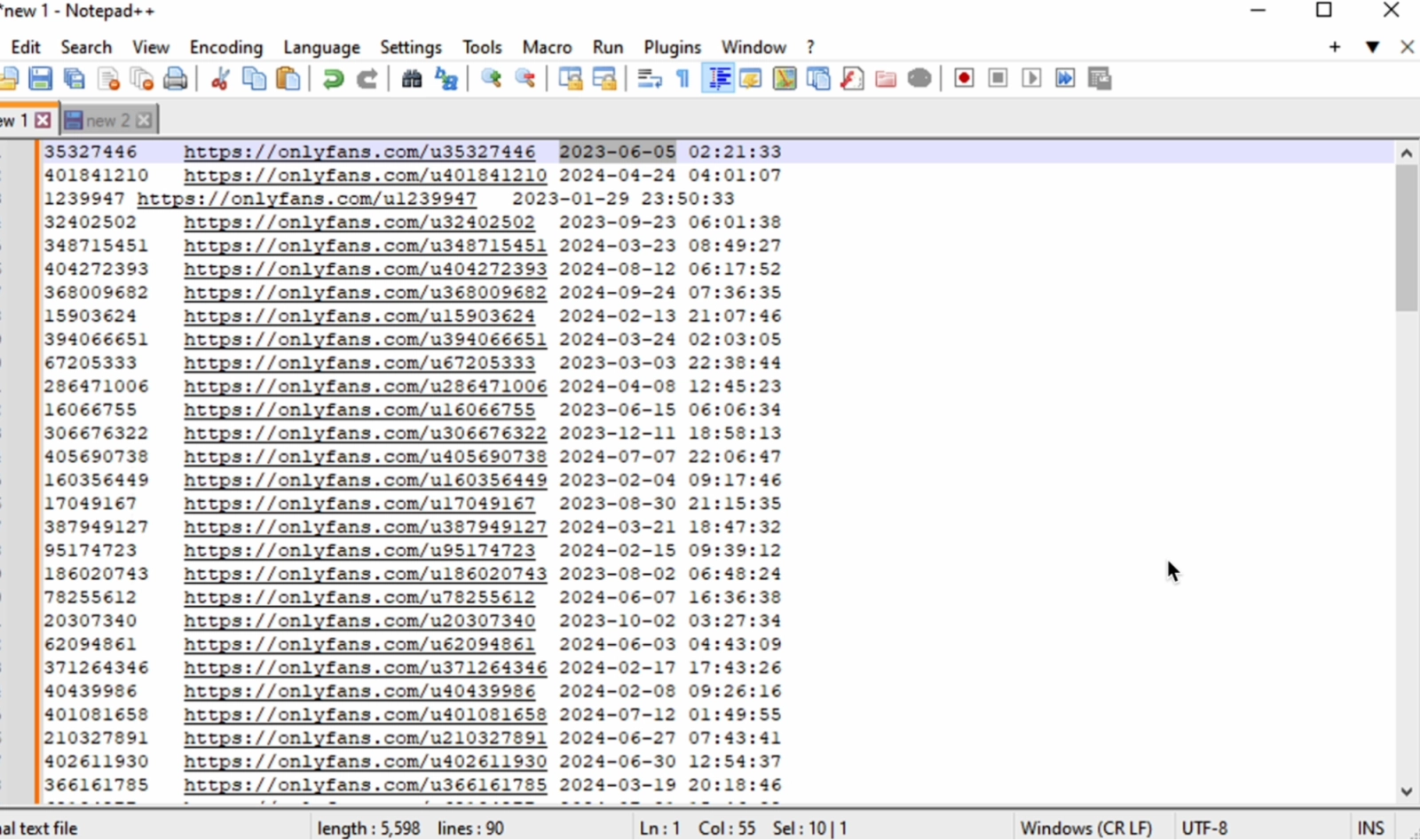
Task: Click the scrollbar down arrow
Action: tap(1406, 792)
